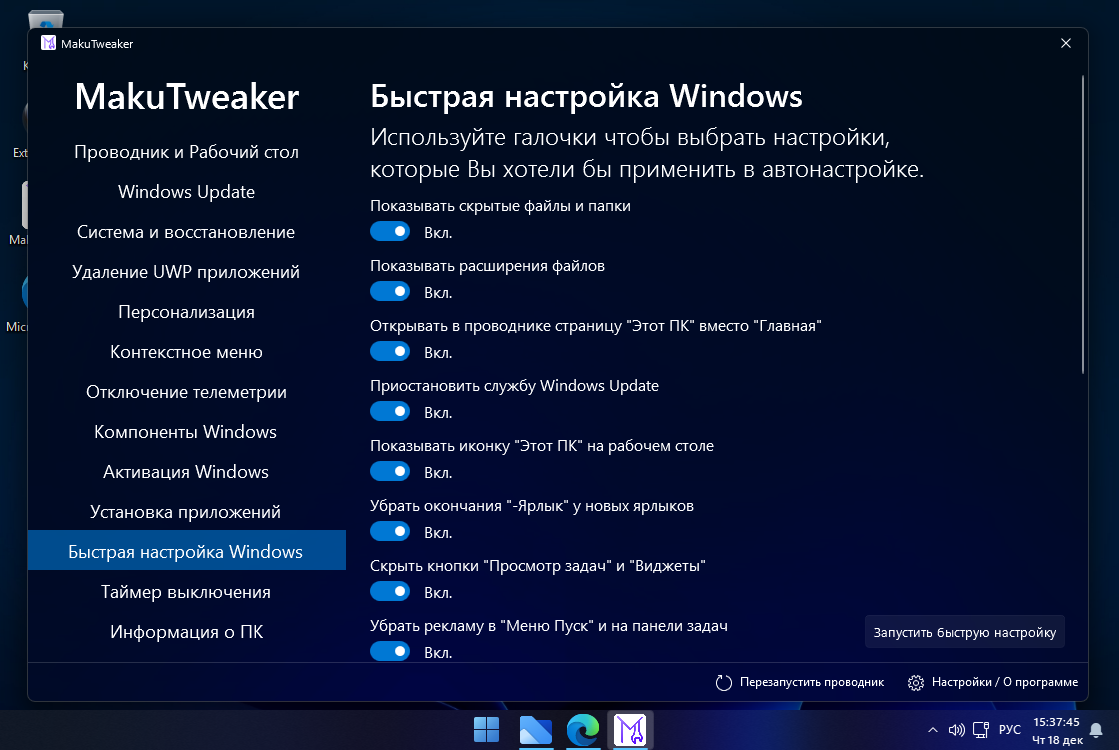Image resolution: width=1119 pixels, height=750 pixels.
Task: Open the 'Проводник и Рабочий стол' section
Action: 186,152
